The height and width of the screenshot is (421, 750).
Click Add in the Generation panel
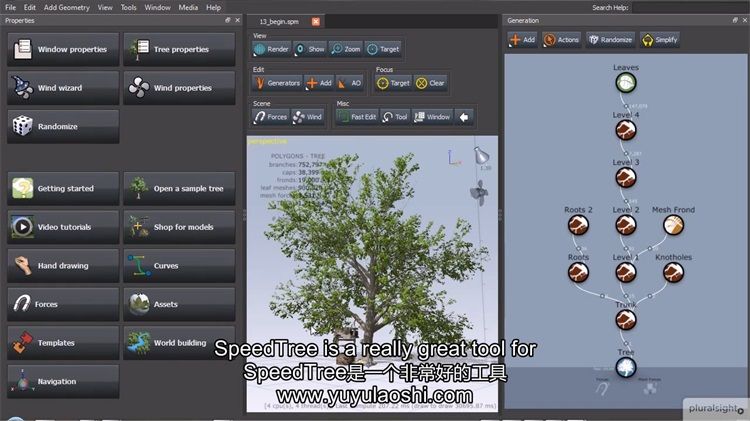pyautogui.click(x=522, y=40)
